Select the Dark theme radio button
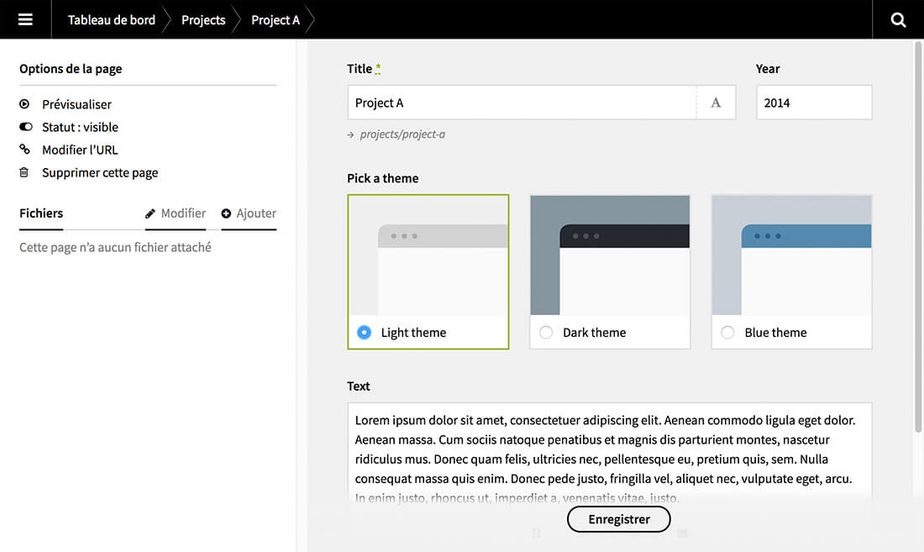 coord(546,333)
